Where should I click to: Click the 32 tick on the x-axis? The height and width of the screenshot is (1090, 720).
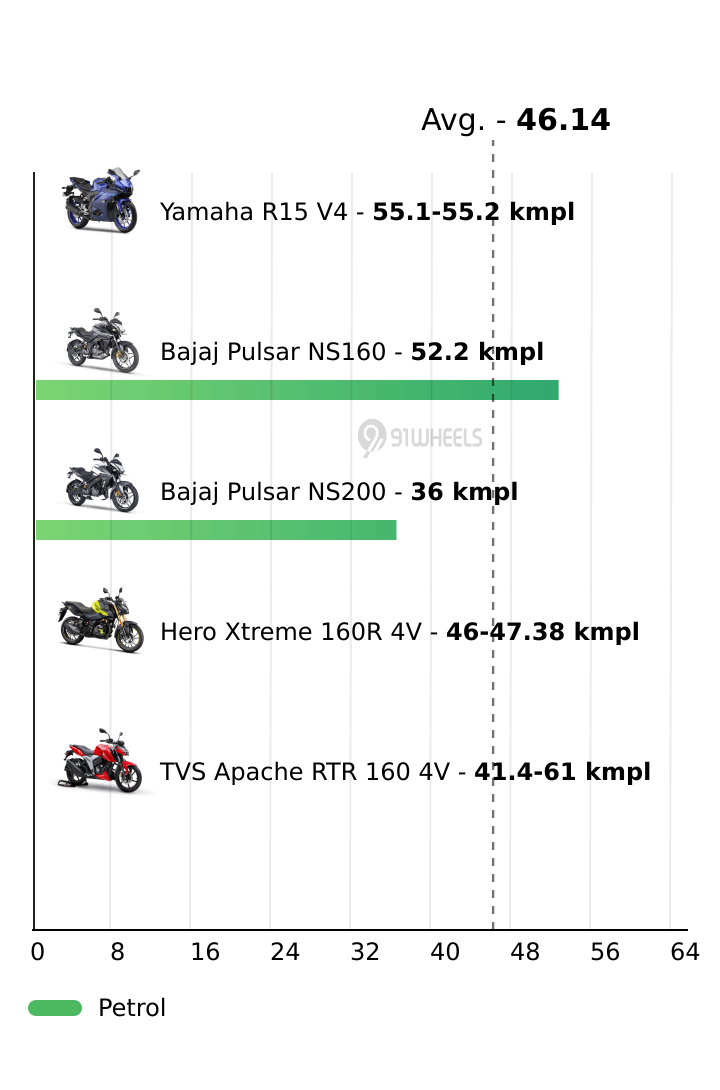tap(365, 953)
